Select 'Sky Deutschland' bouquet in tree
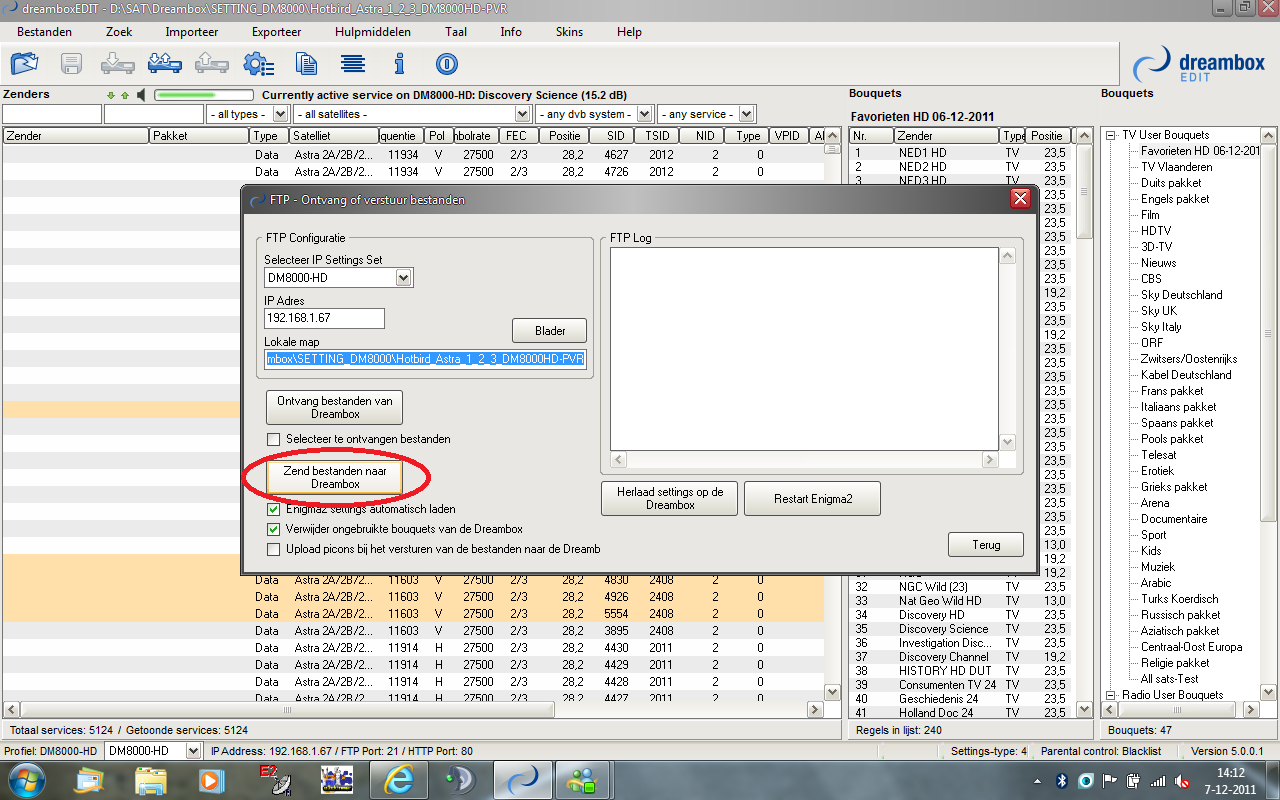The height and width of the screenshot is (800, 1280). [x=1182, y=295]
